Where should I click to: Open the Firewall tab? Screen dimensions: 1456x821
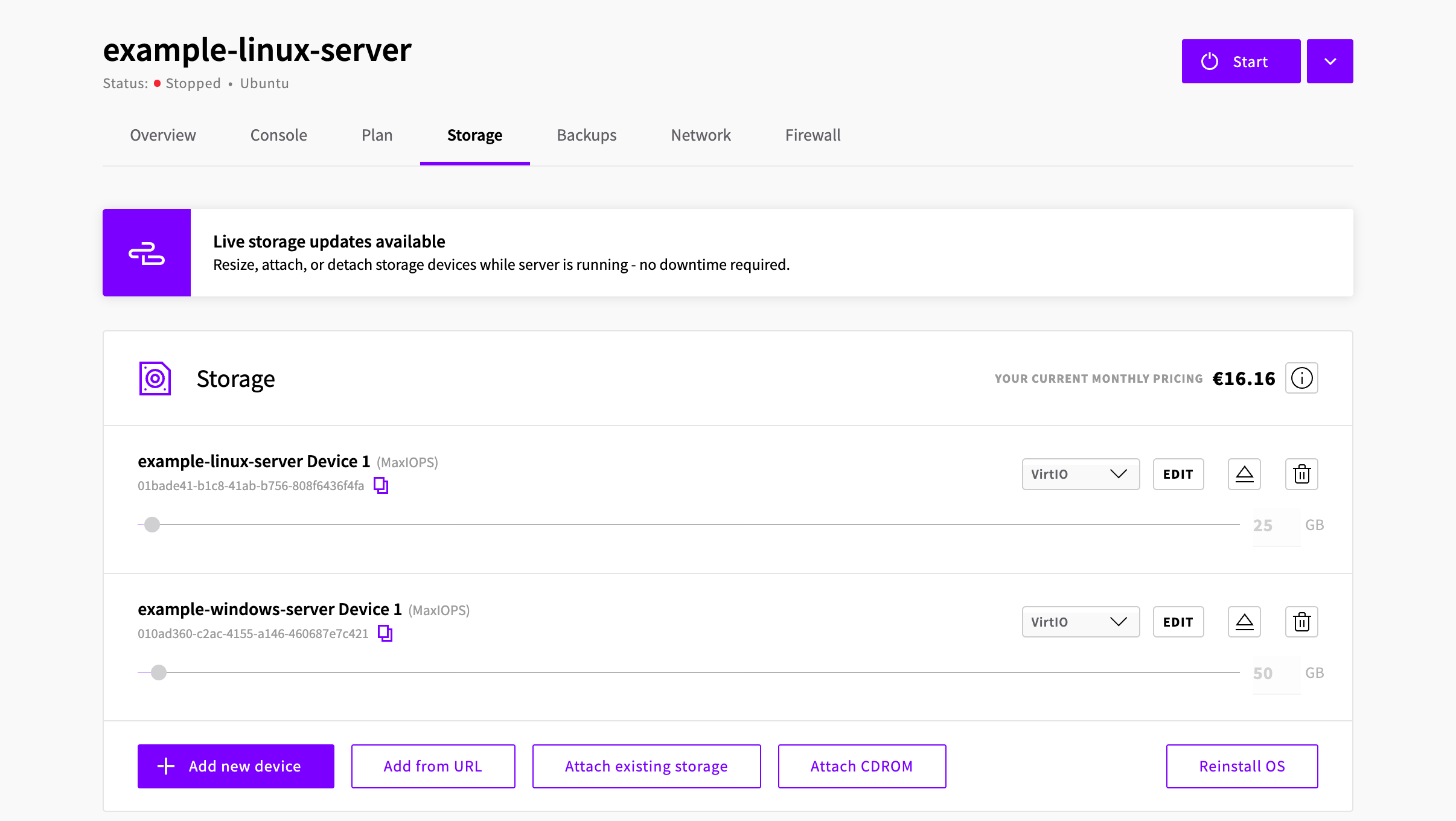tap(813, 135)
